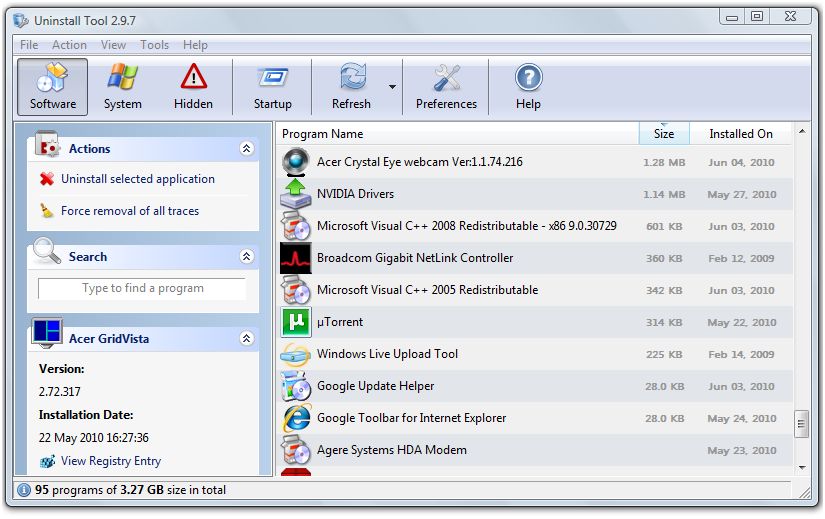Select the NVIDIA Drivers entry

click(535, 194)
